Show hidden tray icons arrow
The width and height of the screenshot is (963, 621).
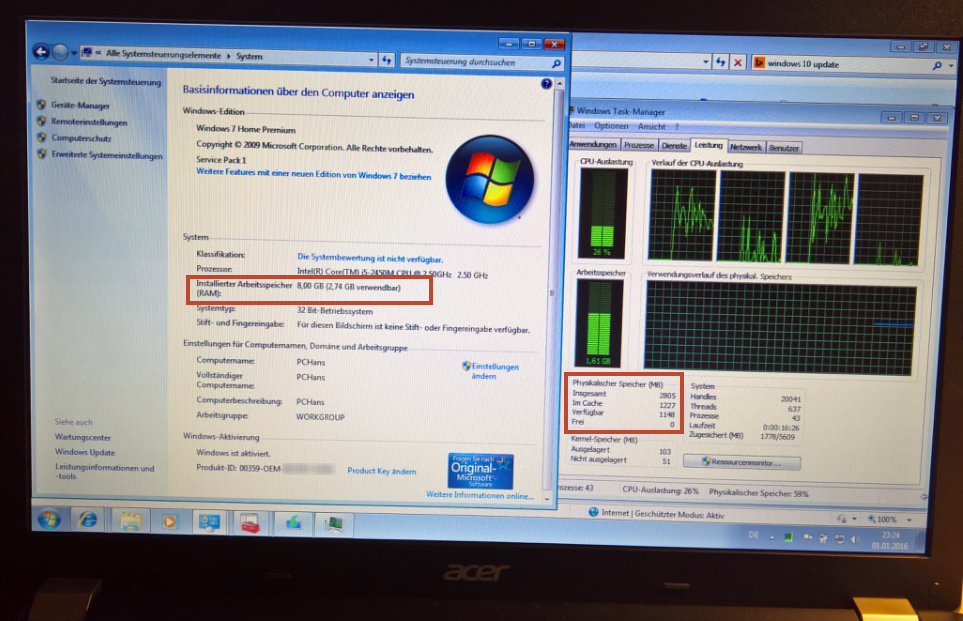pyautogui.click(x=772, y=537)
